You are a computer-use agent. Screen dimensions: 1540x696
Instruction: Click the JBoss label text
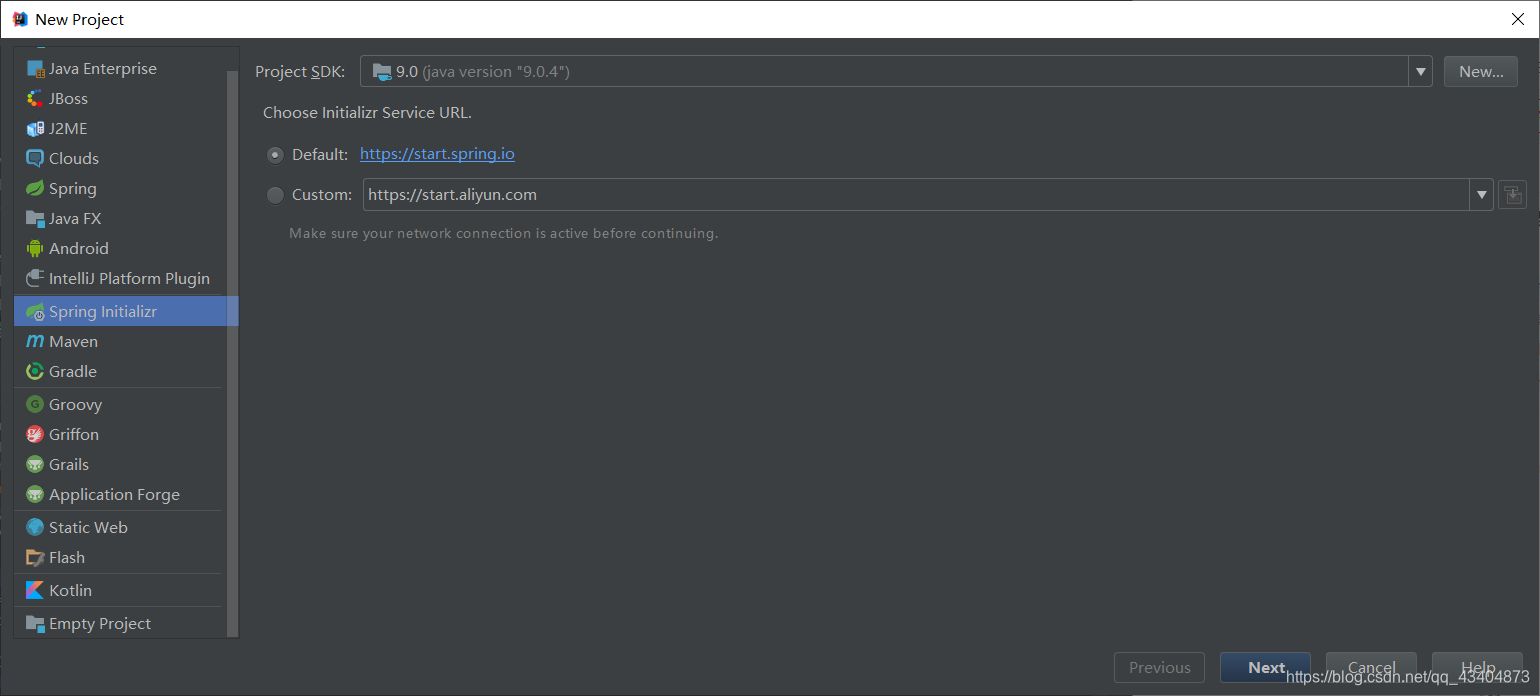[x=68, y=99]
